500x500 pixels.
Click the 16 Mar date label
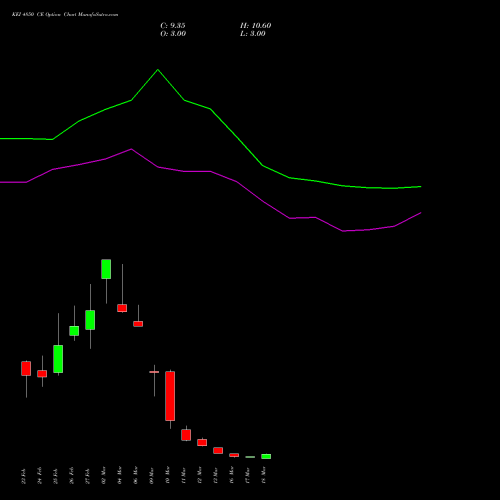click(x=232, y=475)
